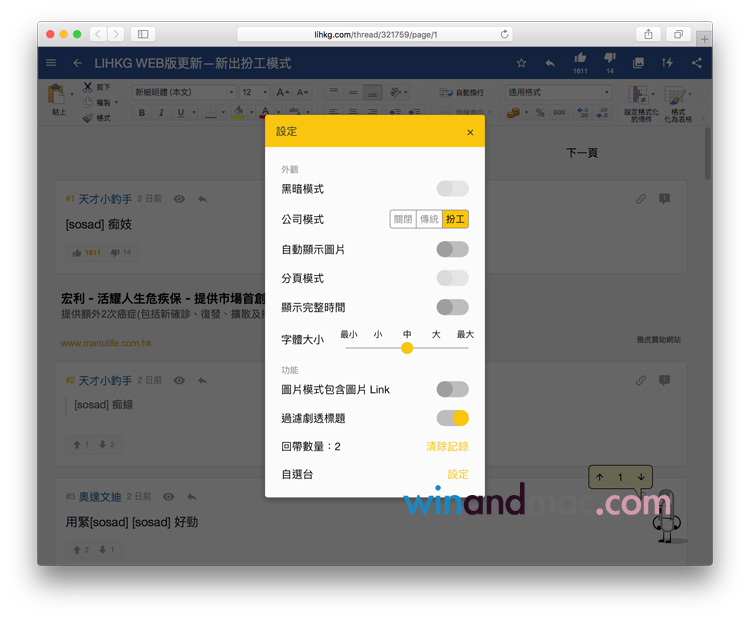Turn off 過濾劇透標題 switch
Viewport: 750px width, 619px height.
[452, 418]
